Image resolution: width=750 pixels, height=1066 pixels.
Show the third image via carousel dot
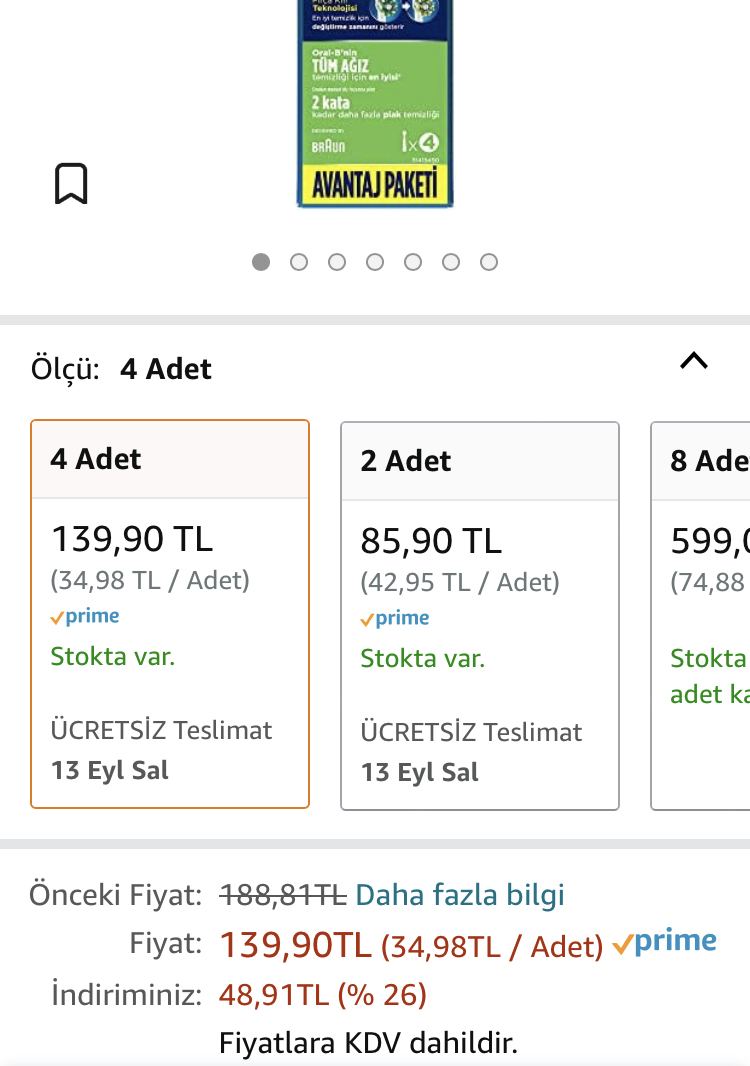click(x=337, y=262)
